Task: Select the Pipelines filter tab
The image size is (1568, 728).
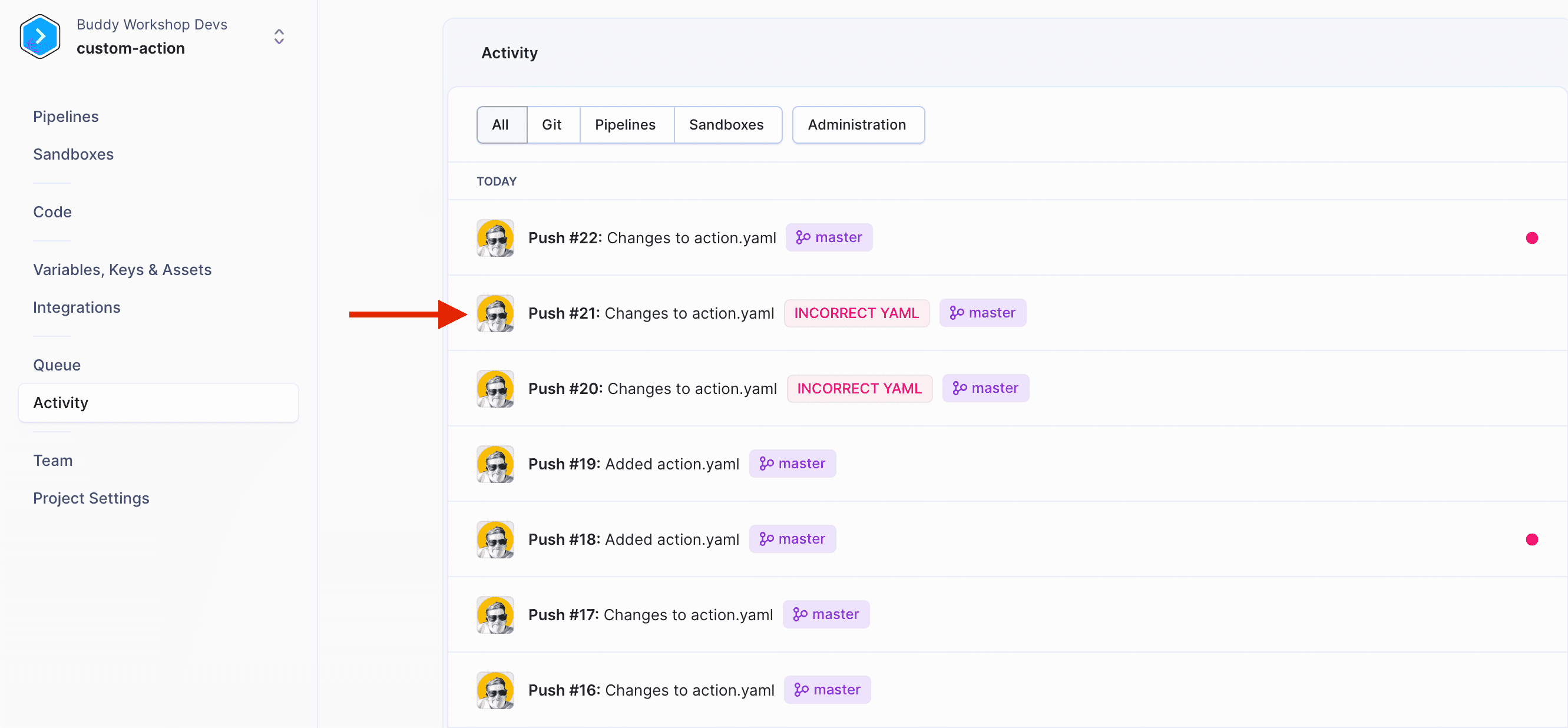Action: (x=625, y=124)
